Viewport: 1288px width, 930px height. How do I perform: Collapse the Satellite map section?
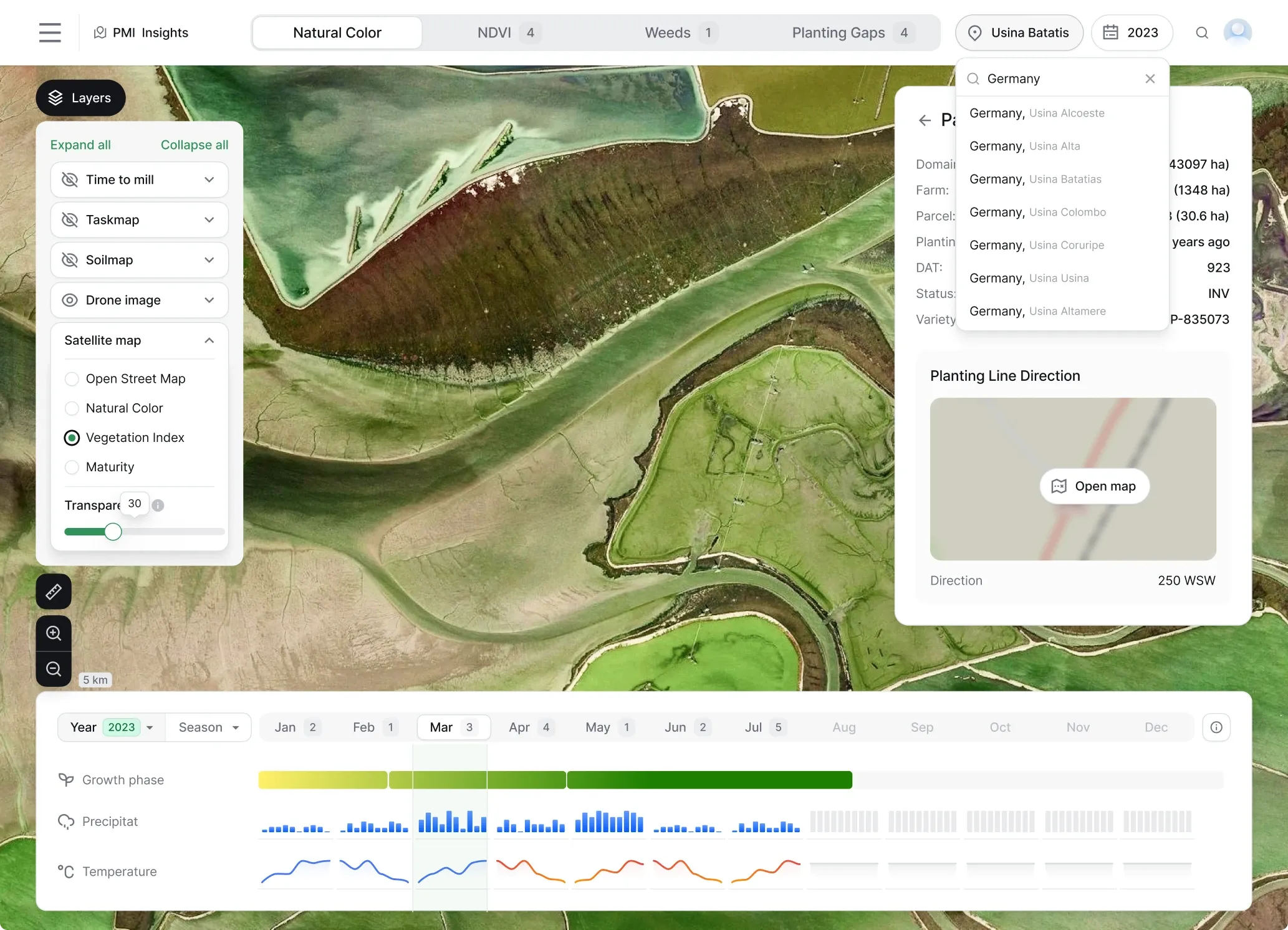click(209, 340)
